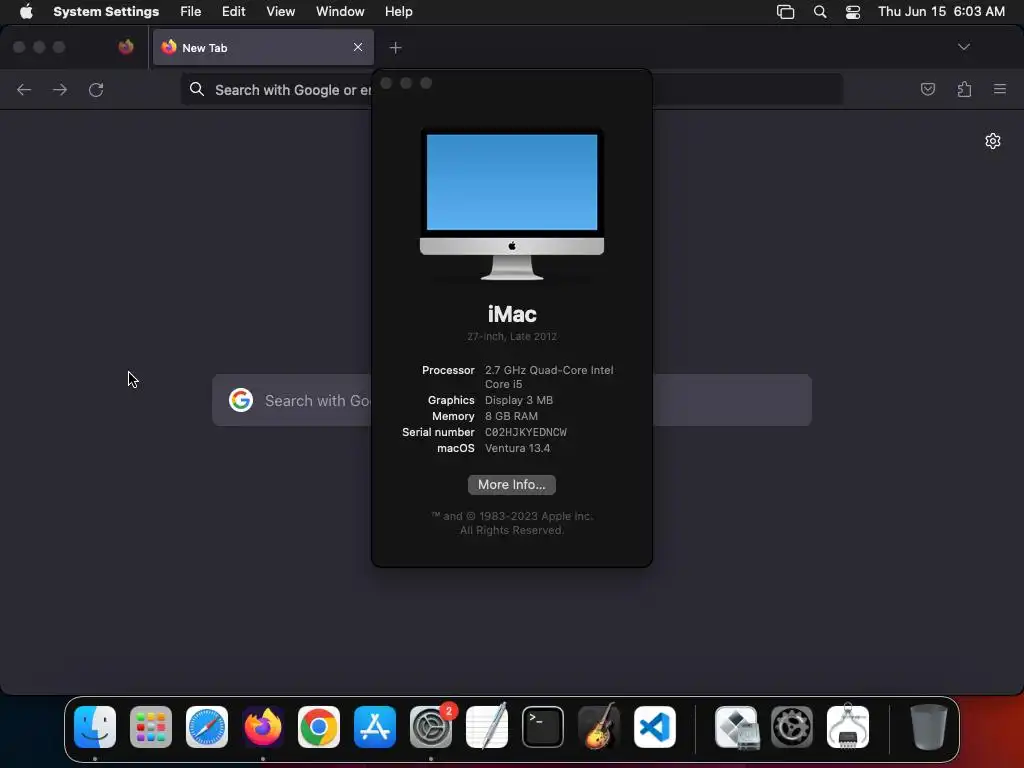This screenshot has width=1024, height=768.
Task: Launch Visual Studio Code from the Dock
Action: 655,727
